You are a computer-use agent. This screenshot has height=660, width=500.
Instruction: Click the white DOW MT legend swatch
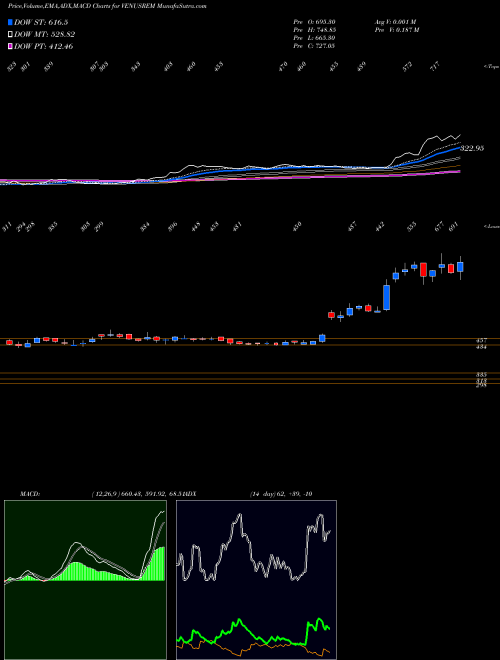pos(10,34)
